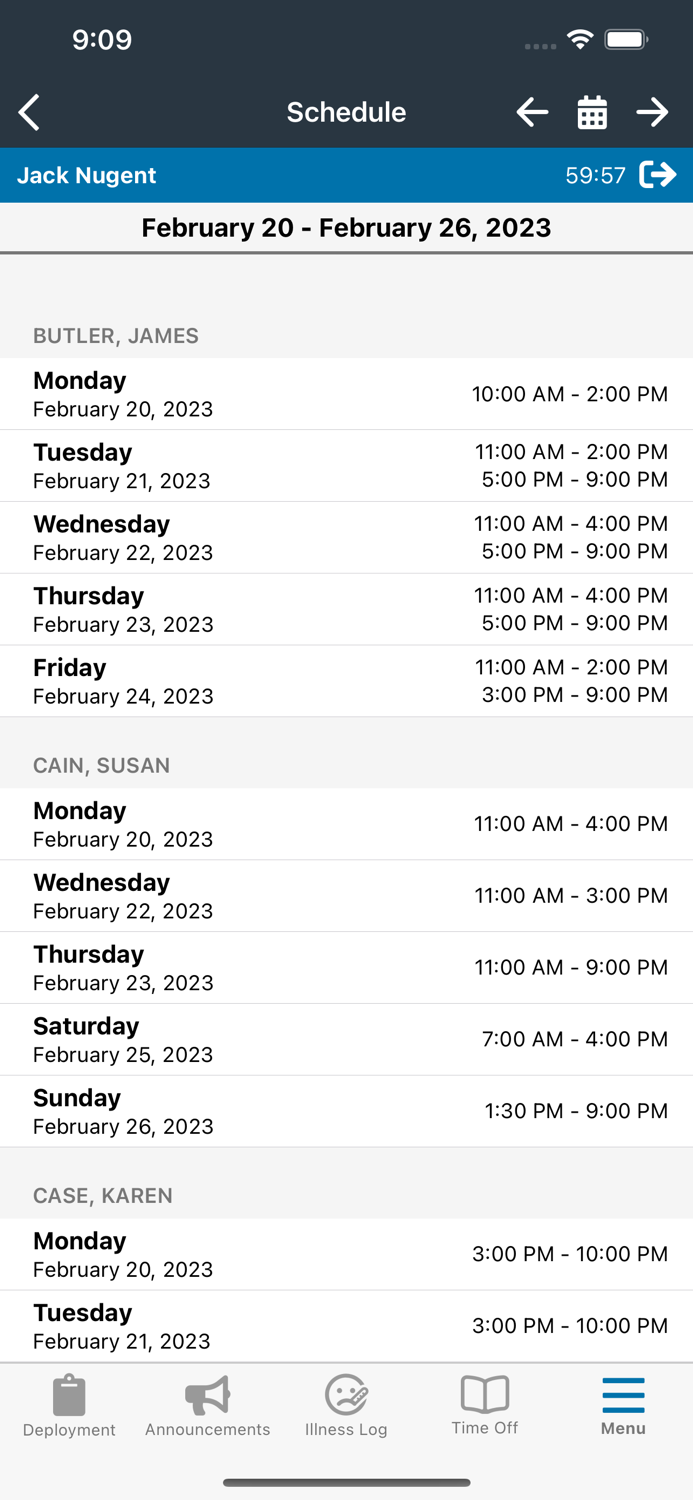Screen dimensions: 693x1500
Task: Tap the back chevron in the top bar
Action: click(x=28, y=112)
